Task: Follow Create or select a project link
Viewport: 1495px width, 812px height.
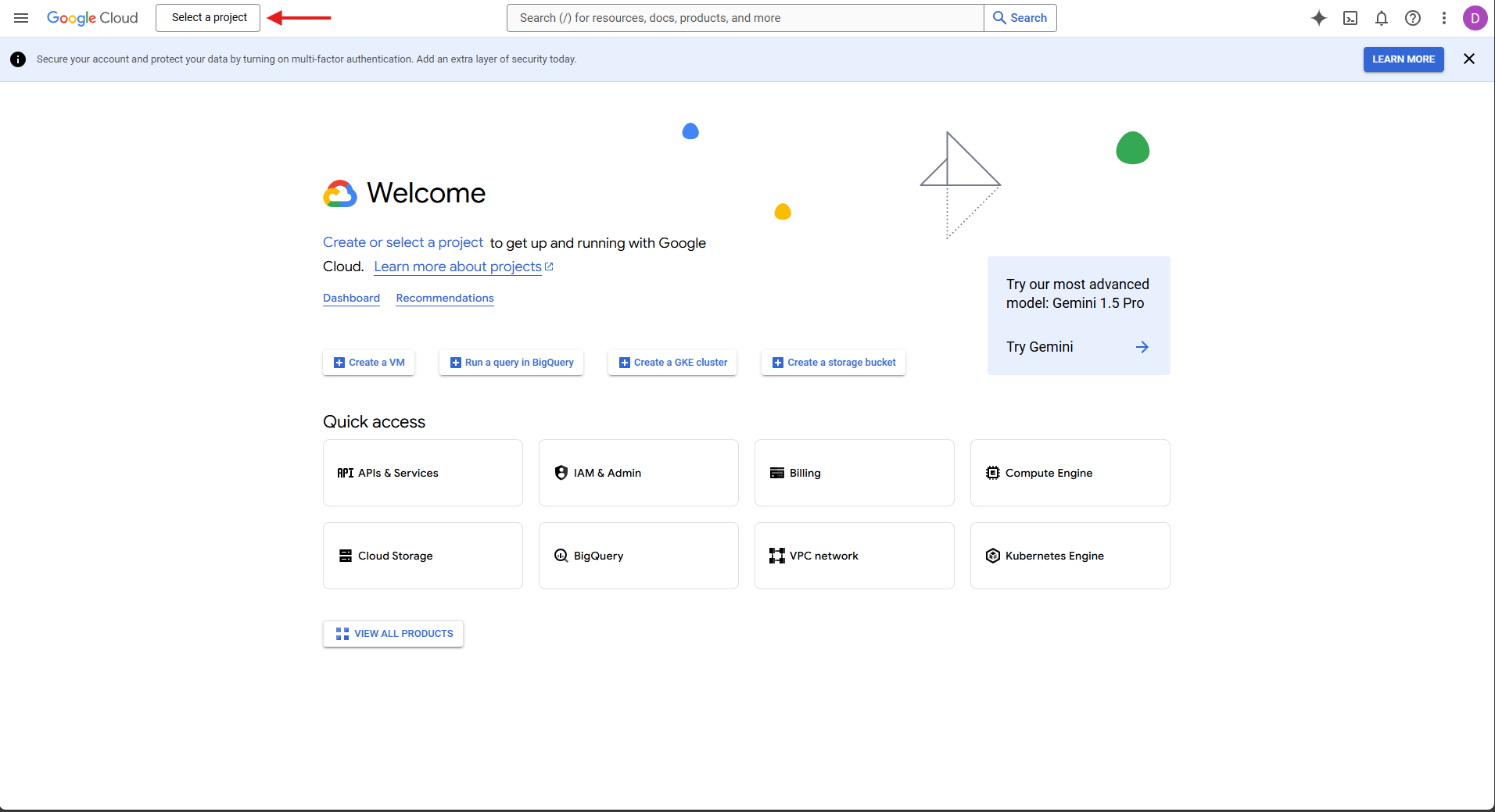Action: 403,242
